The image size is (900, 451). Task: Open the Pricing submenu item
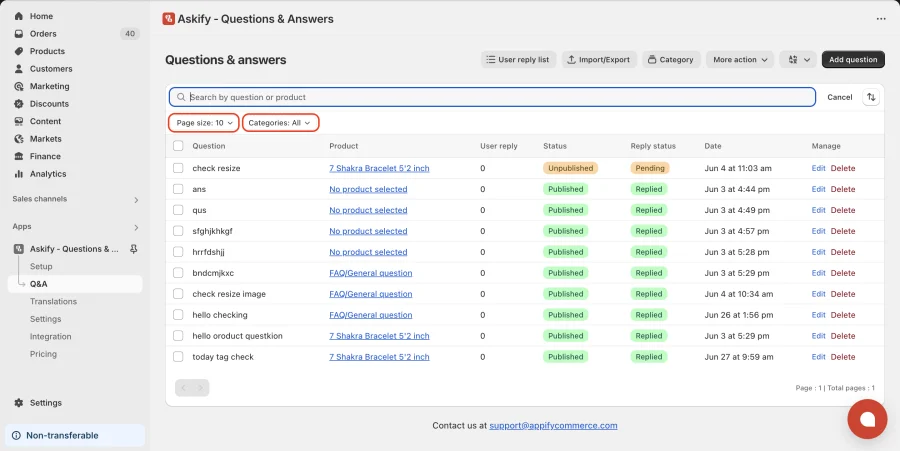coord(43,354)
